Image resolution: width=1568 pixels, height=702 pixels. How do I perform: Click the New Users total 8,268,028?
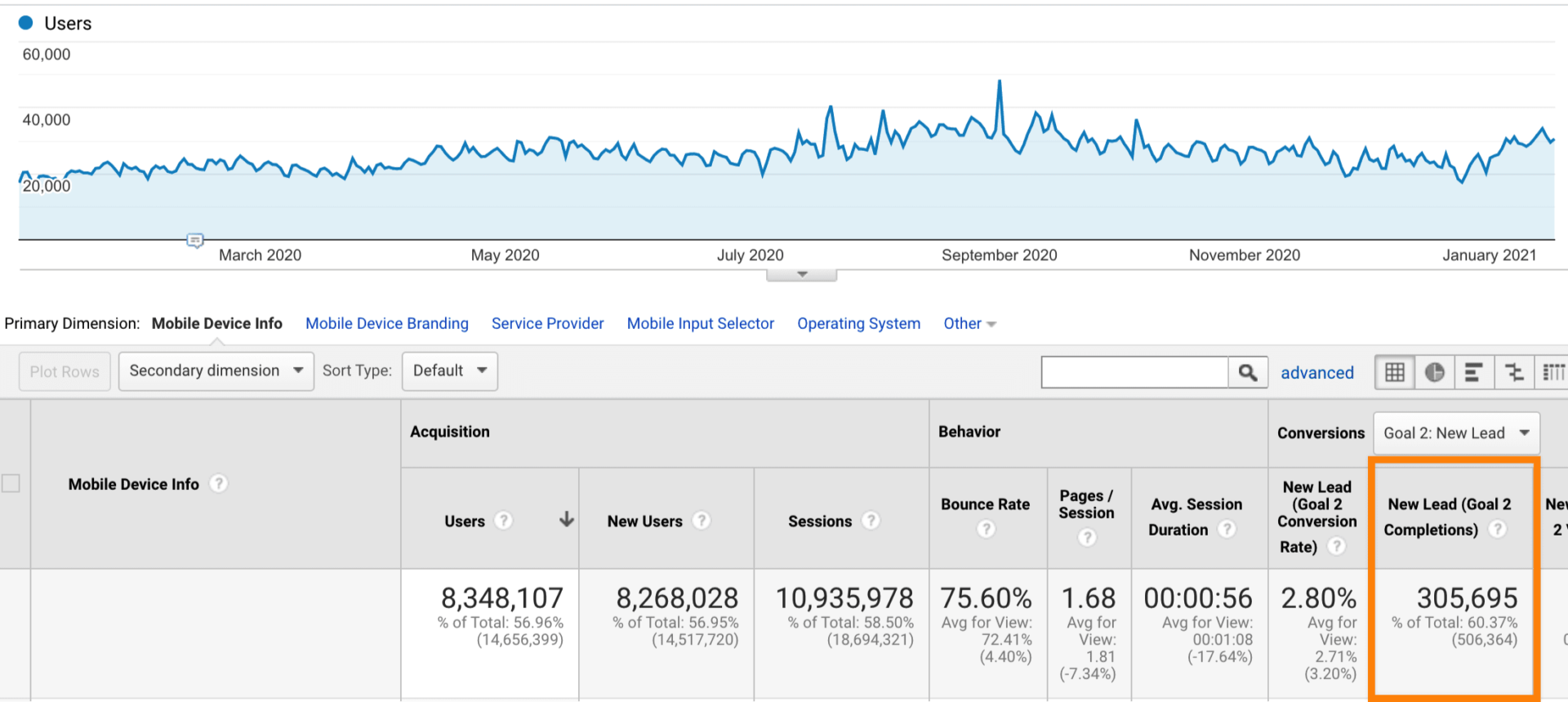pos(677,598)
